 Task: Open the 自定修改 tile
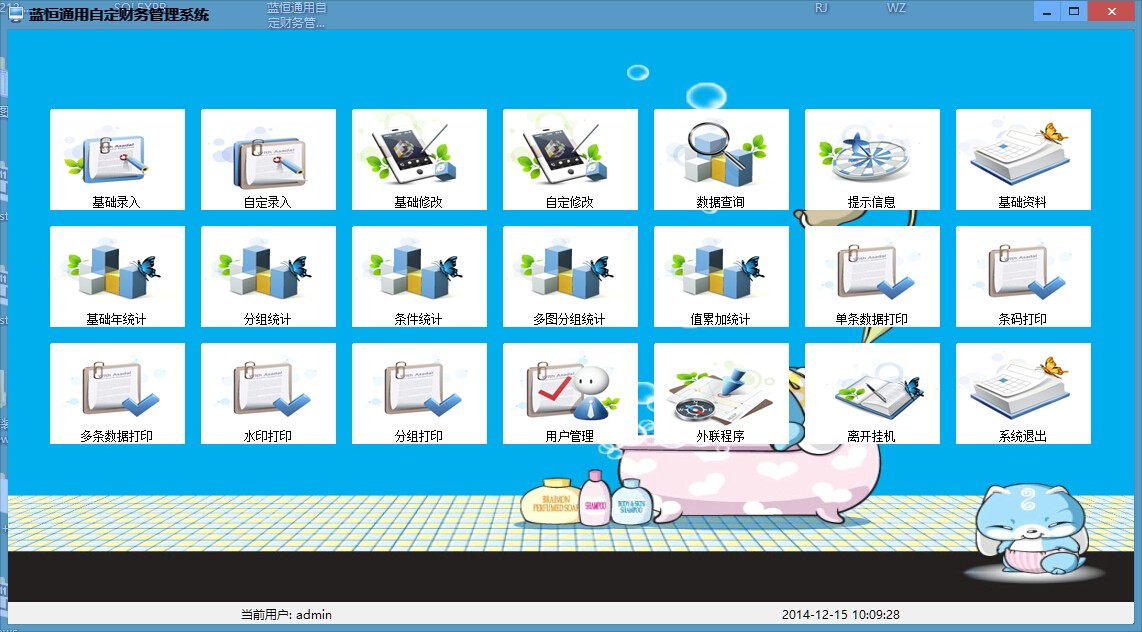570,159
